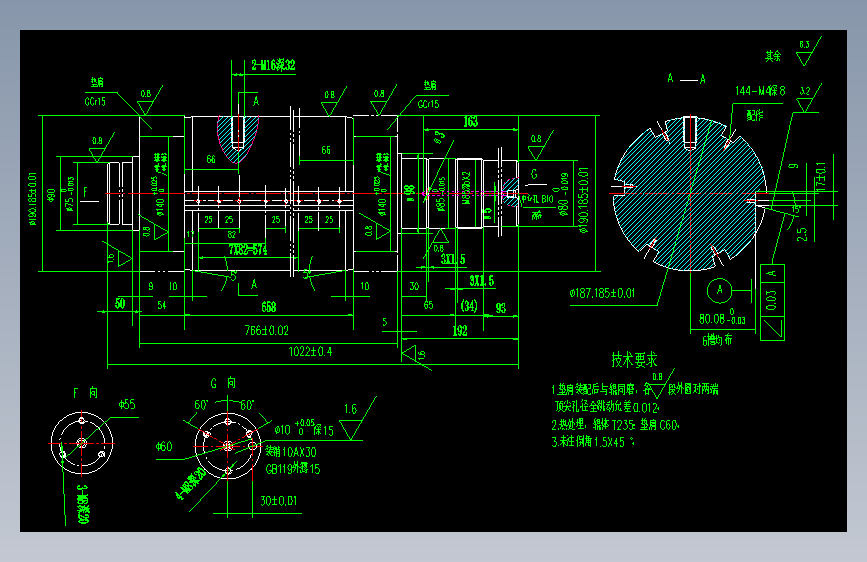Click the '4-M8深20' thread callout

click(191, 482)
